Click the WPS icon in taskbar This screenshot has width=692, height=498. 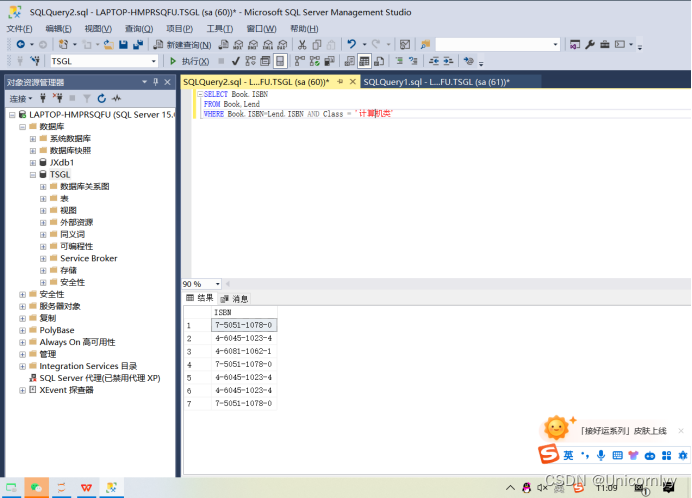(x=86, y=487)
